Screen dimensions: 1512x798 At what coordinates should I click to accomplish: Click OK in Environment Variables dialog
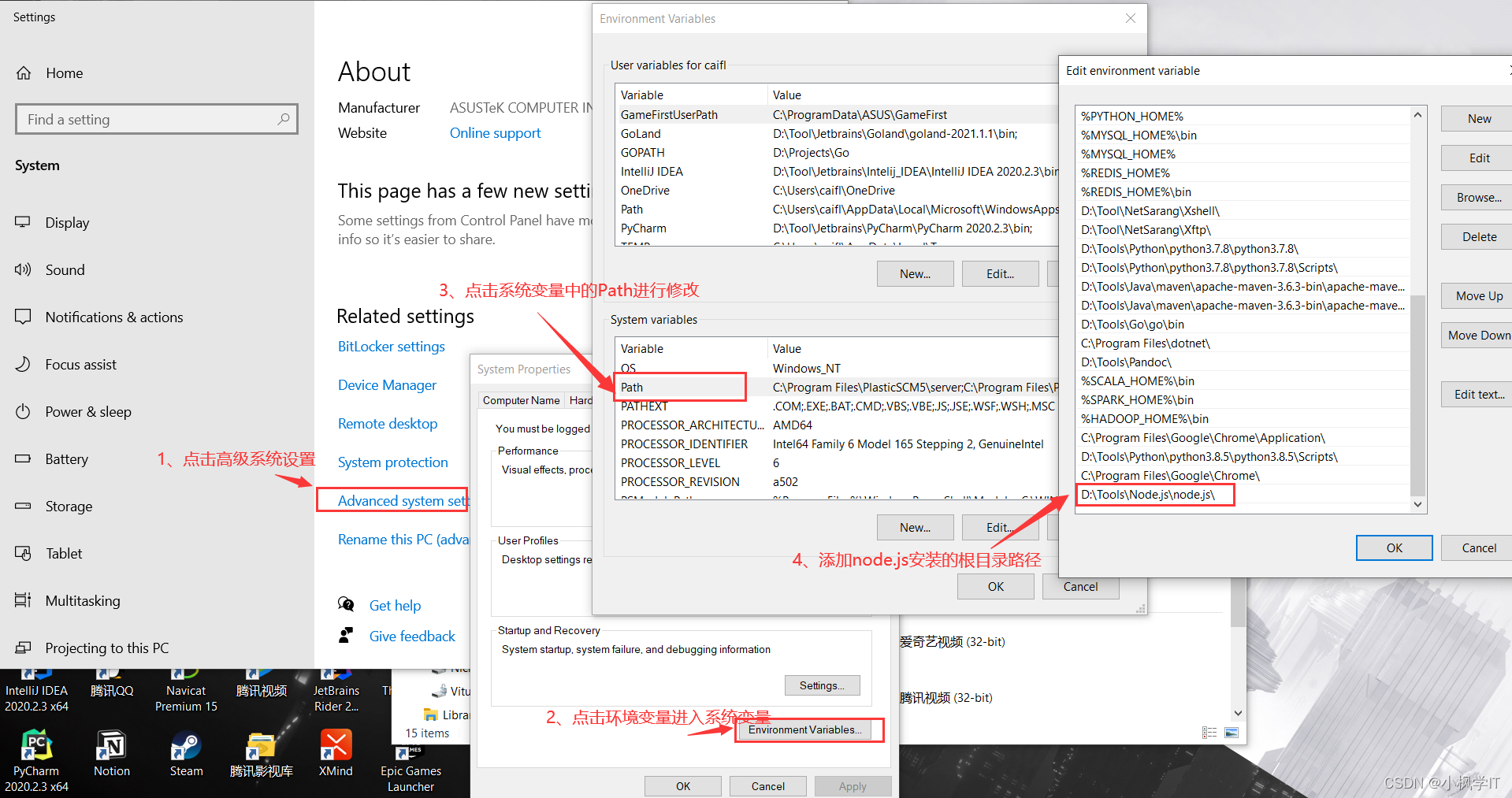[x=996, y=587]
